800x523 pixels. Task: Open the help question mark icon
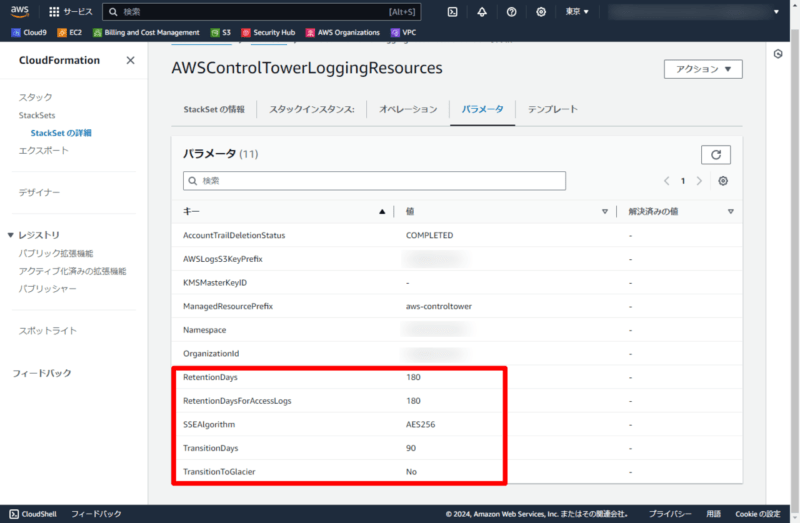511,12
